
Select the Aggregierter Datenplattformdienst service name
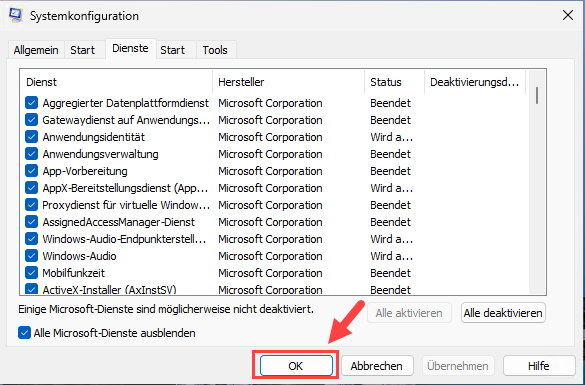click(x=125, y=103)
